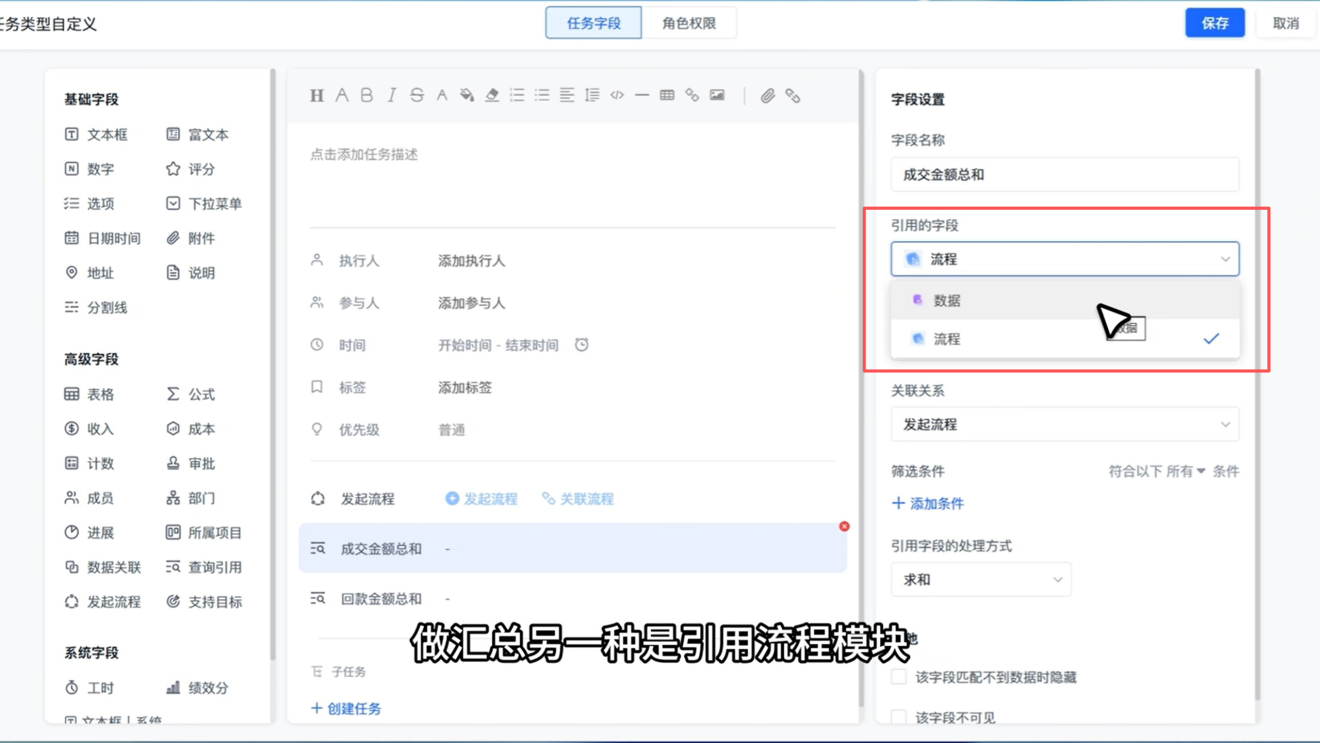Add 发起流程 advanced field in sidebar
Screen dimensions: 1320x743
(x=102, y=602)
